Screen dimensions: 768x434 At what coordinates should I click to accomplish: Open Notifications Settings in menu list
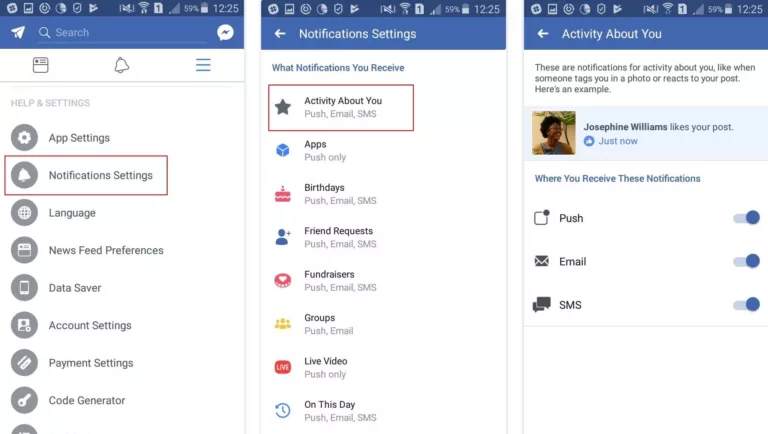coord(86,175)
